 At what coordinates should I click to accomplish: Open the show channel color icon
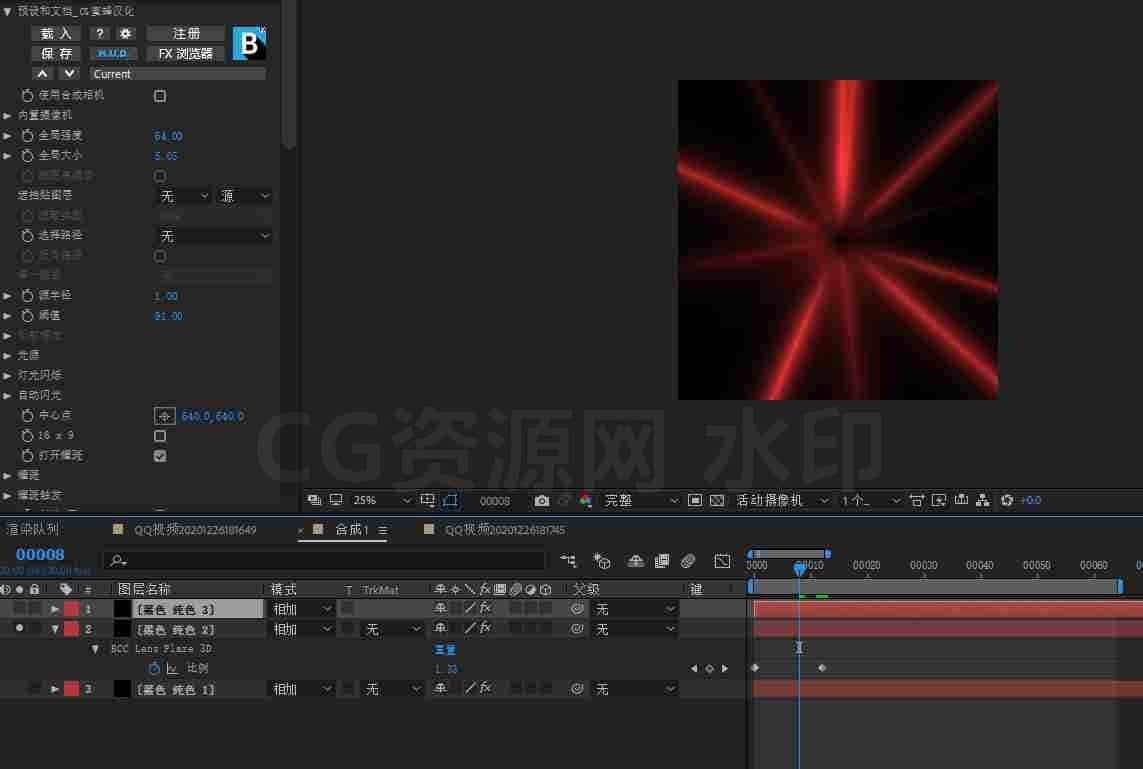pos(585,501)
